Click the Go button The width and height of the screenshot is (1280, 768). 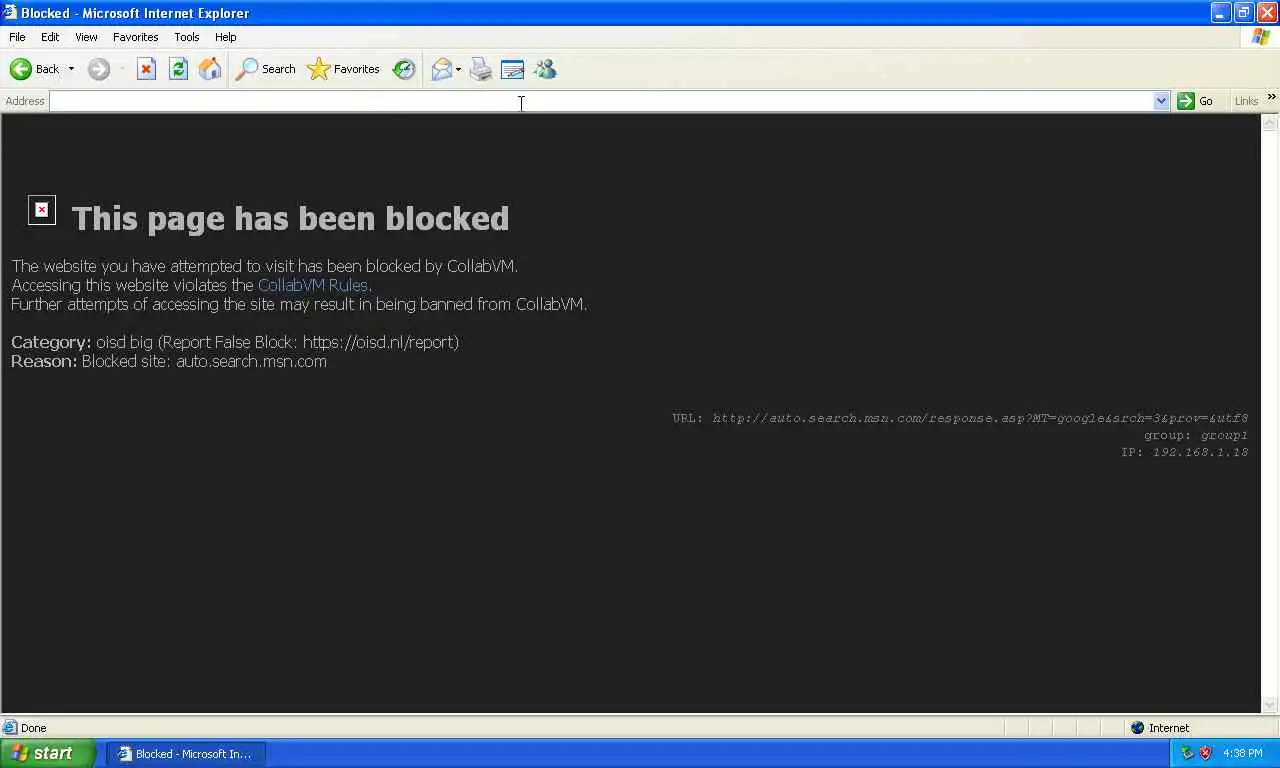pos(1196,101)
